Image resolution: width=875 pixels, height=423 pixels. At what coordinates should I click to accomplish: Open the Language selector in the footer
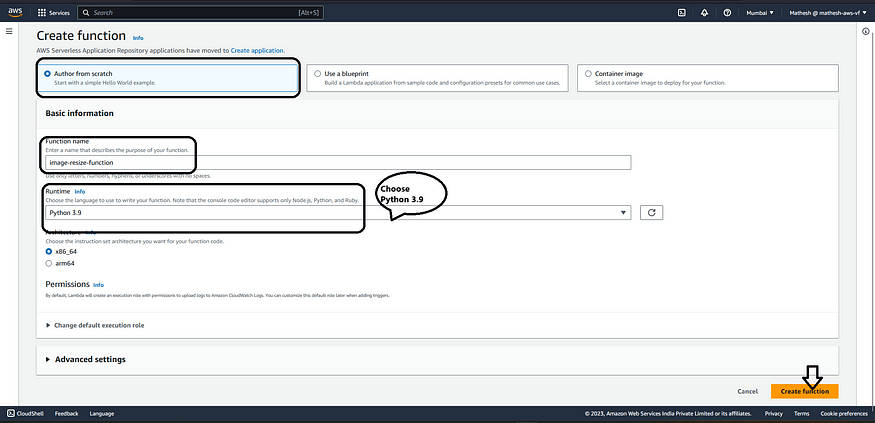tap(102, 414)
